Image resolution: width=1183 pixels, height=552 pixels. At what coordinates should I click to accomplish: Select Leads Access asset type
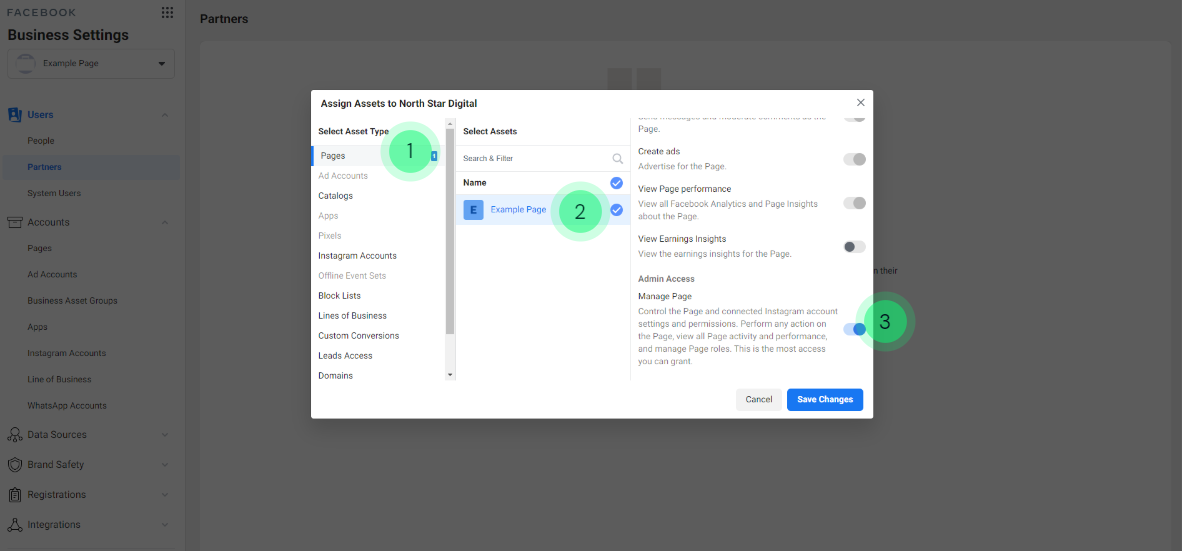pos(346,356)
